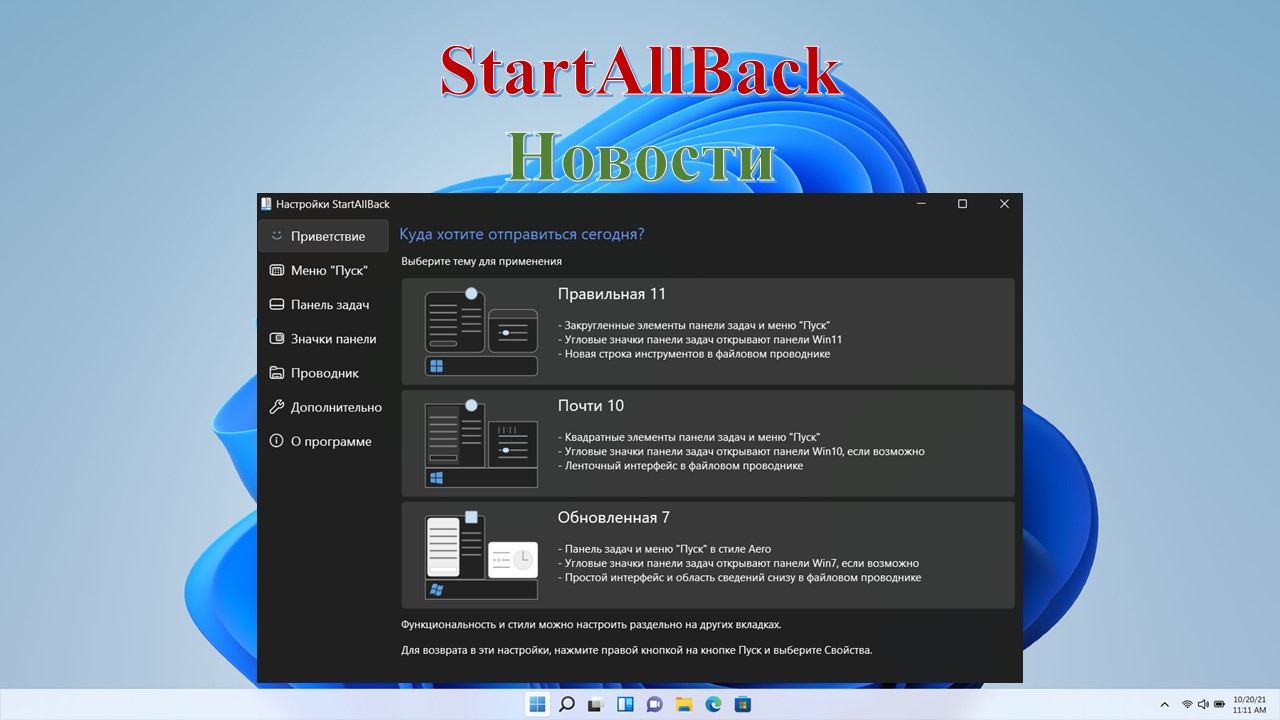Click the Правильная 11 theme preview thumbnail
The width and height of the screenshot is (1280, 720).
pyautogui.click(x=481, y=332)
